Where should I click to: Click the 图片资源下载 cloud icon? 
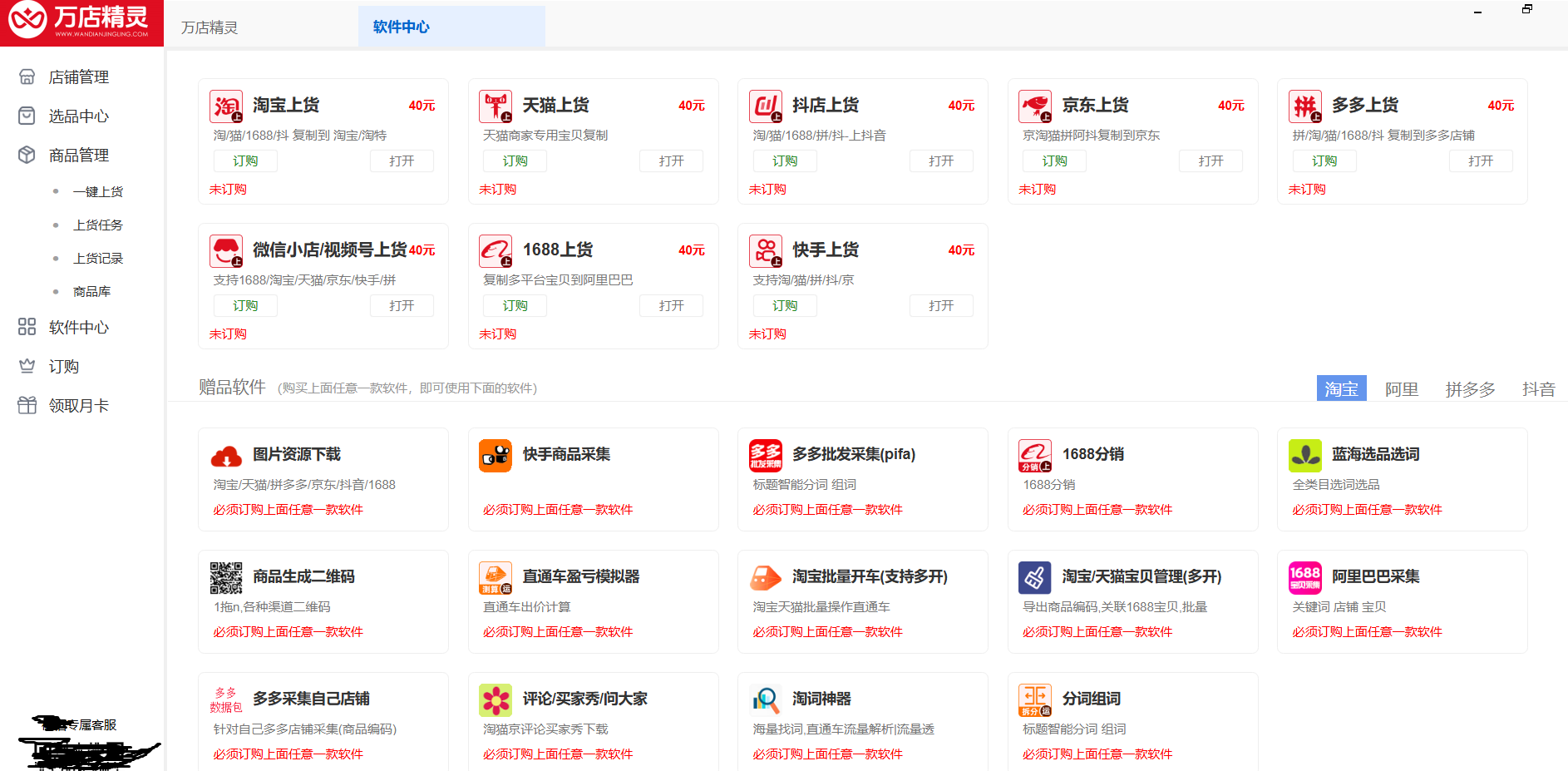tap(226, 456)
